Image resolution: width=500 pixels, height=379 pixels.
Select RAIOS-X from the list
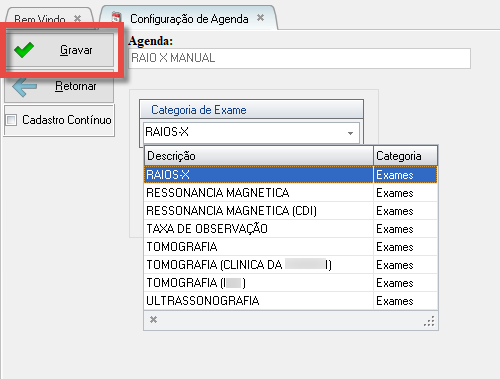(291, 175)
